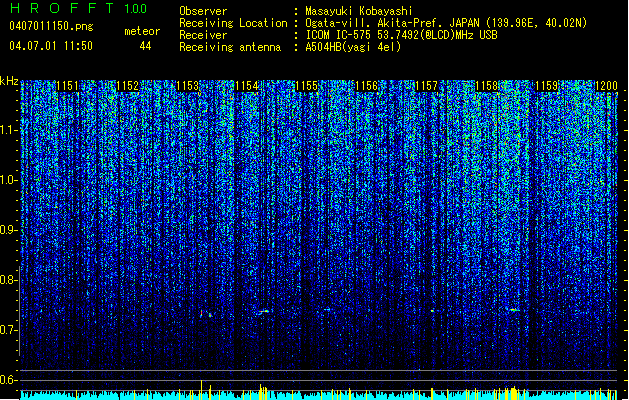Click the A504HB(yagi 4el) antenna text
The height and width of the screenshot is (400, 629).
click(353, 47)
